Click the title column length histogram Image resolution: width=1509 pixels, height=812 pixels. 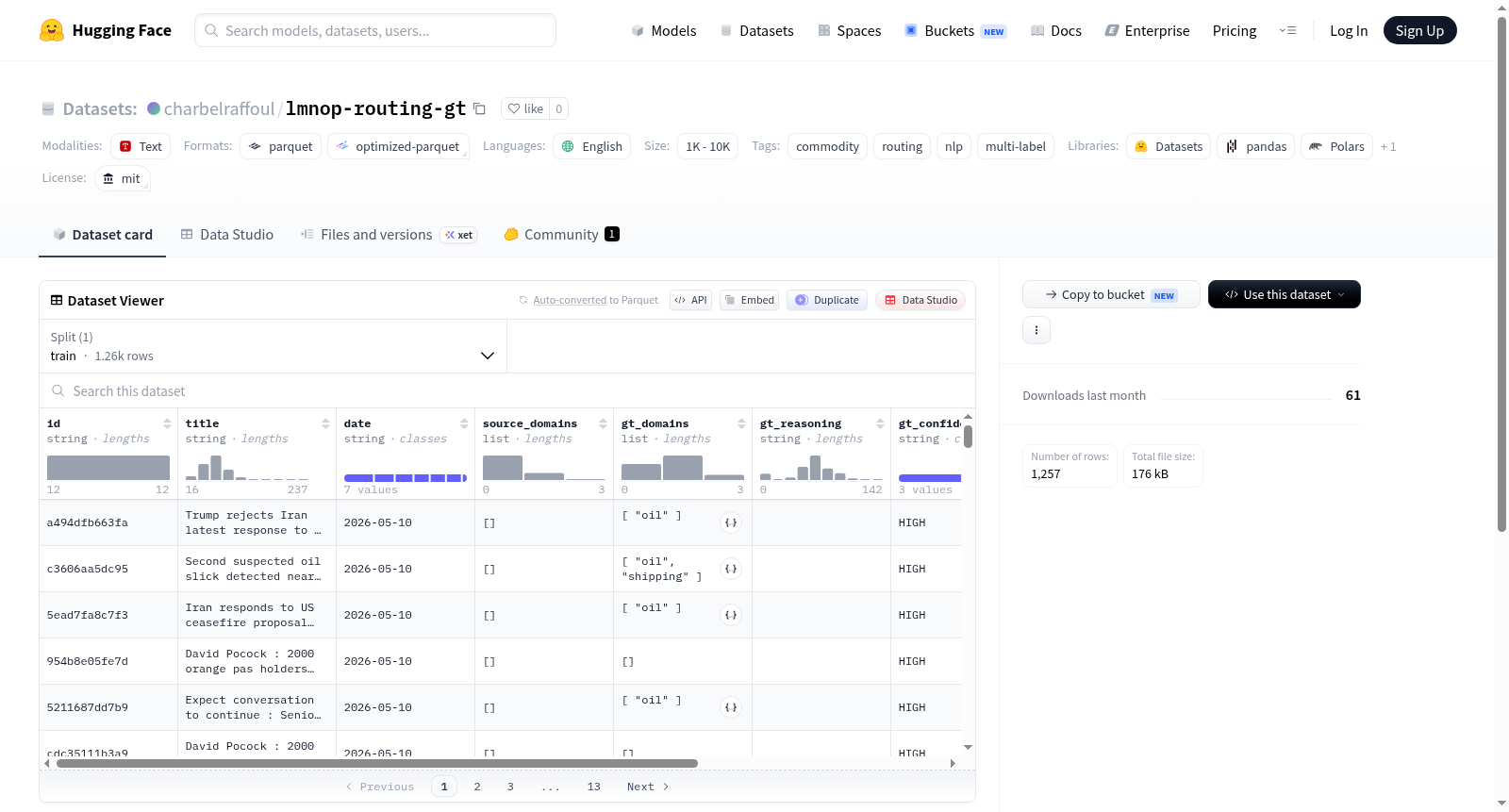tap(247, 467)
